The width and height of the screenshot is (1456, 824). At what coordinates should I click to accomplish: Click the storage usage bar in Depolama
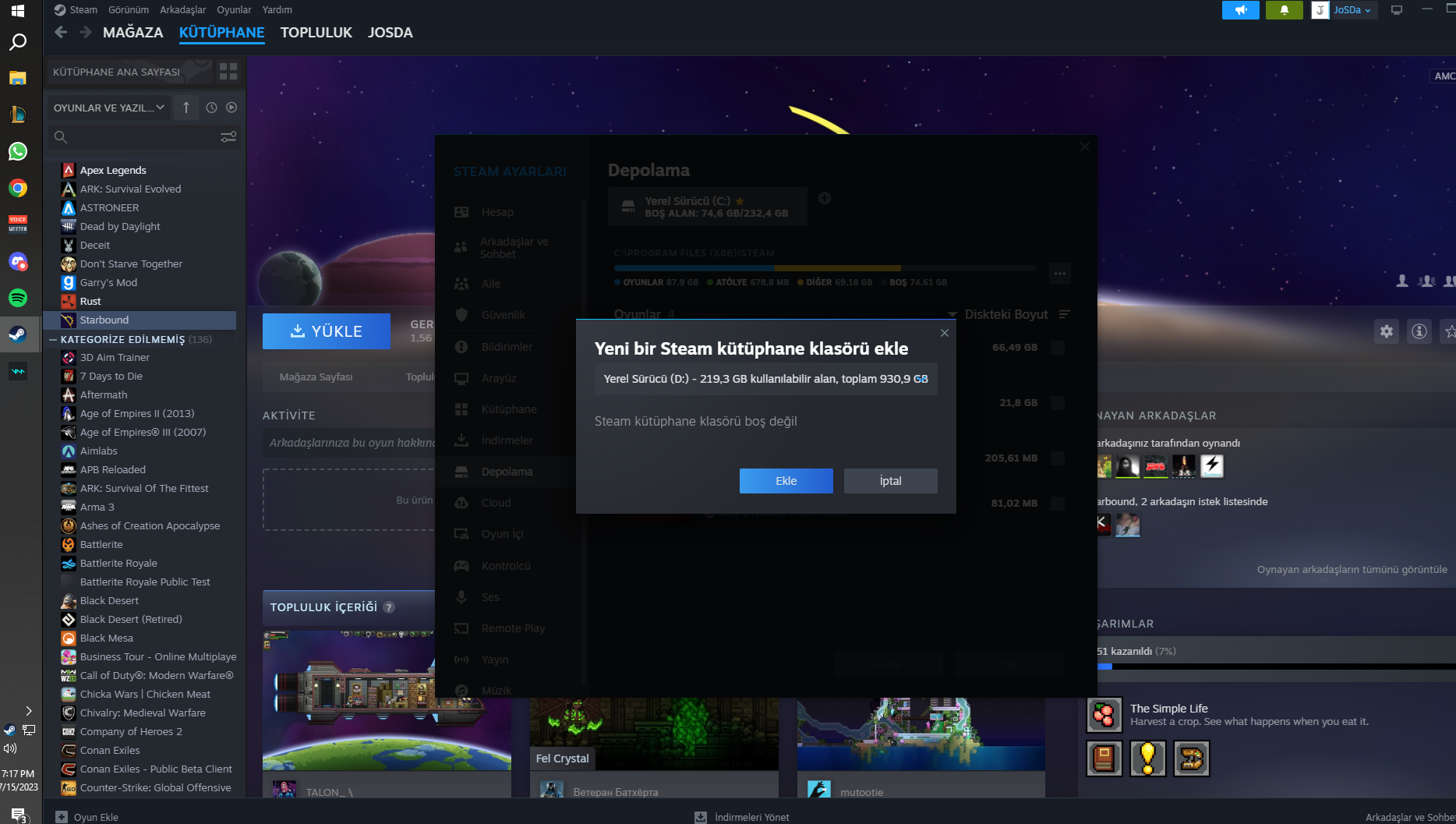[825, 268]
